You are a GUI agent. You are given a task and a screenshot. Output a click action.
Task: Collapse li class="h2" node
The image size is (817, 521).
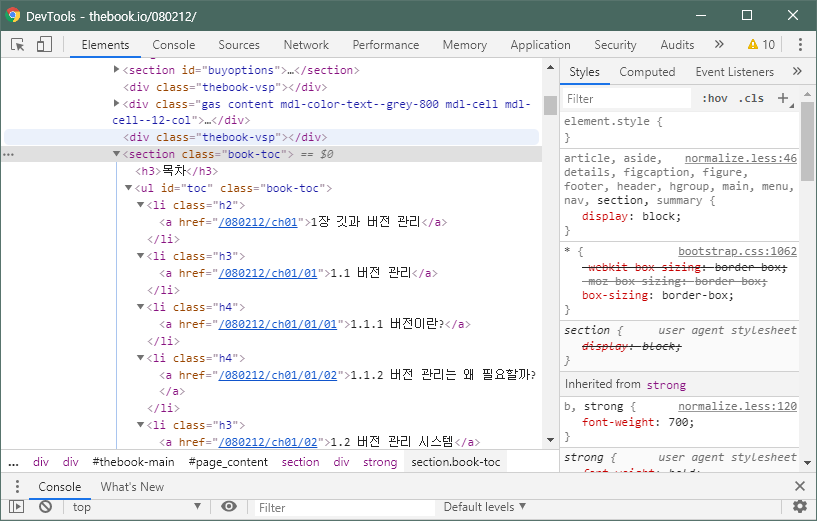tap(141, 205)
